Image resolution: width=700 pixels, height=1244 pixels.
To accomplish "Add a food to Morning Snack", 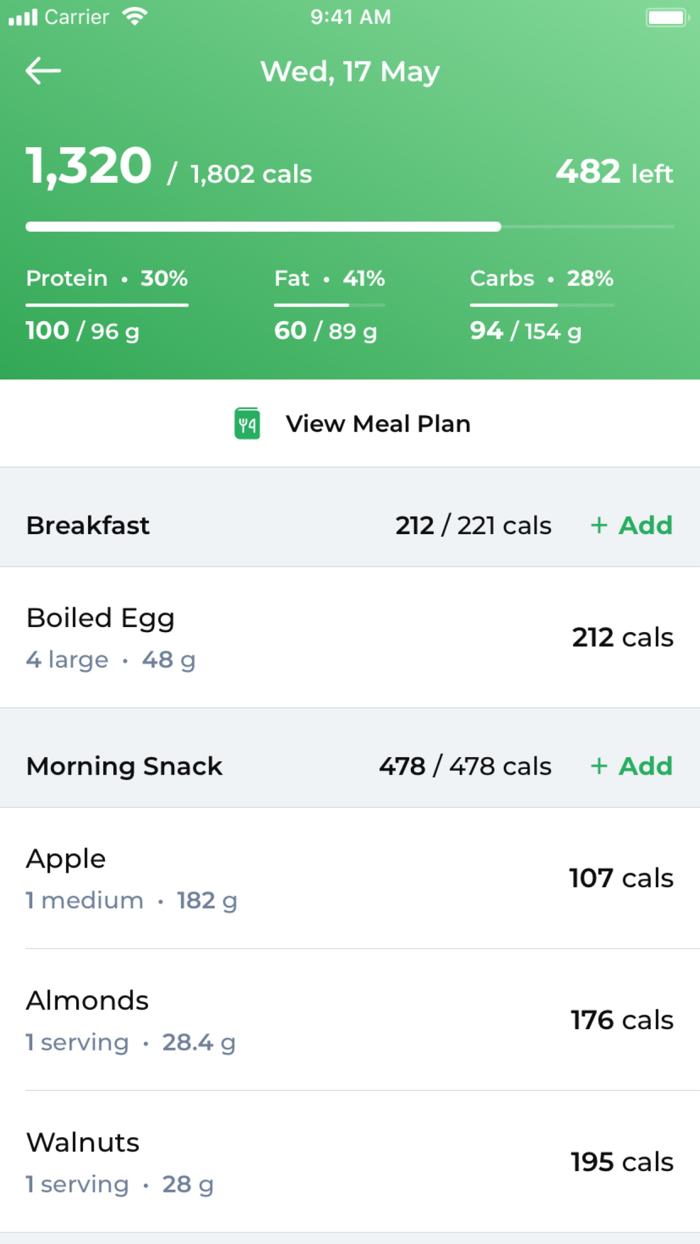I will point(631,766).
